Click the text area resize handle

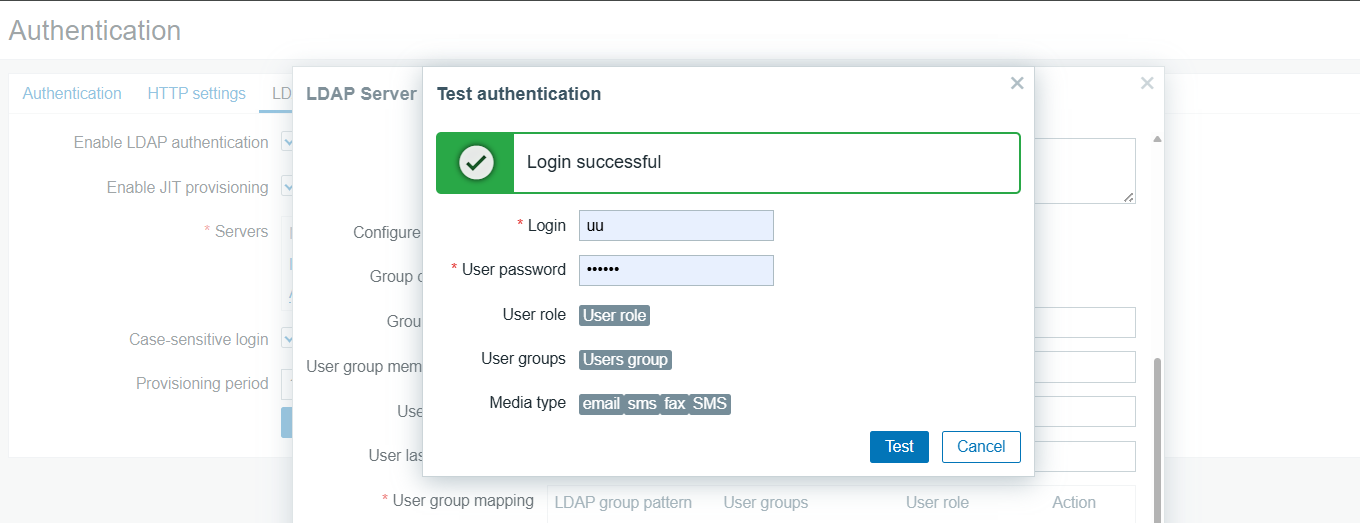coord(1129,198)
